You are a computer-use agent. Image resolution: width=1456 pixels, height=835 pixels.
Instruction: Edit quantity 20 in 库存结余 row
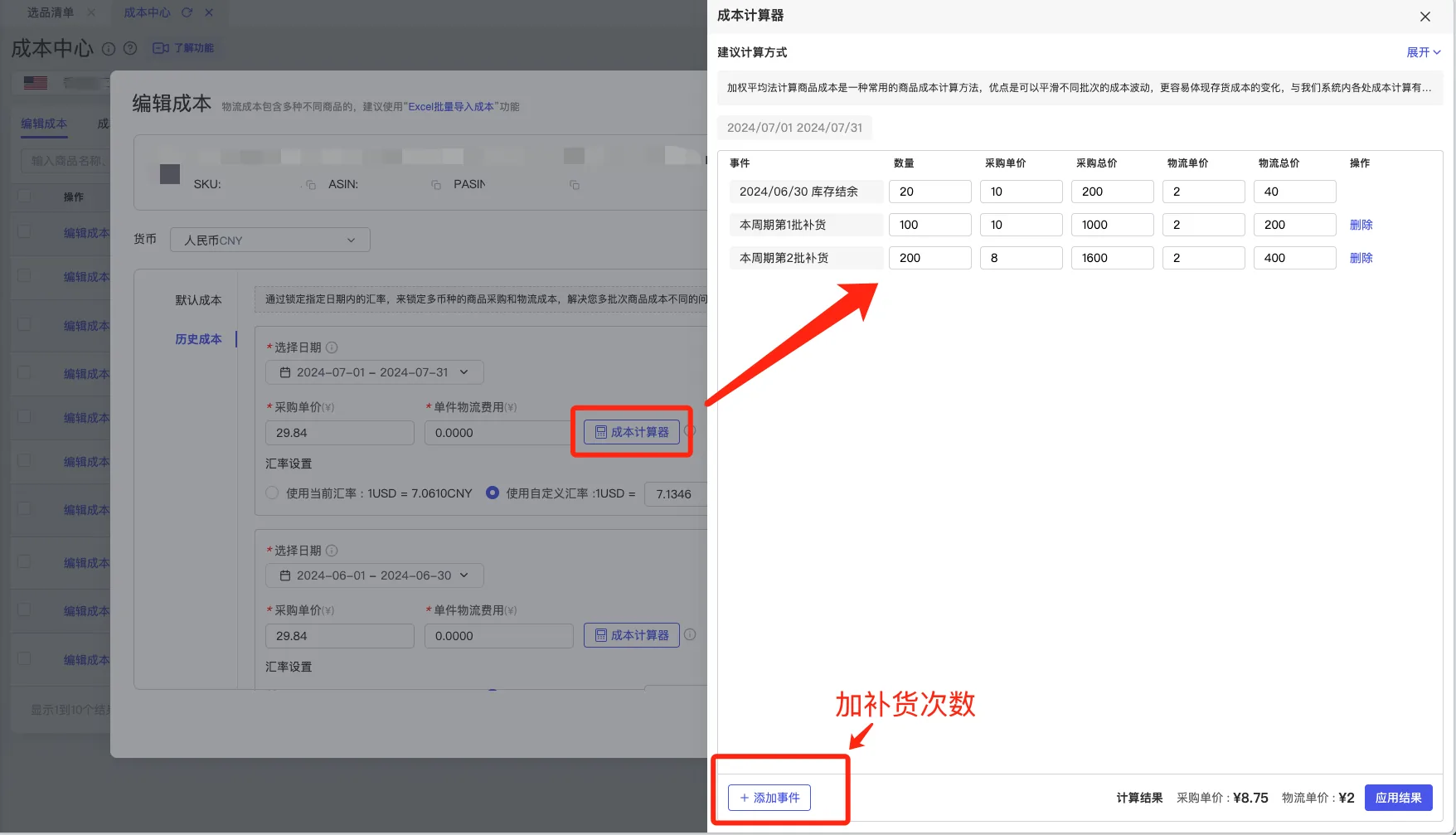coord(929,192)
